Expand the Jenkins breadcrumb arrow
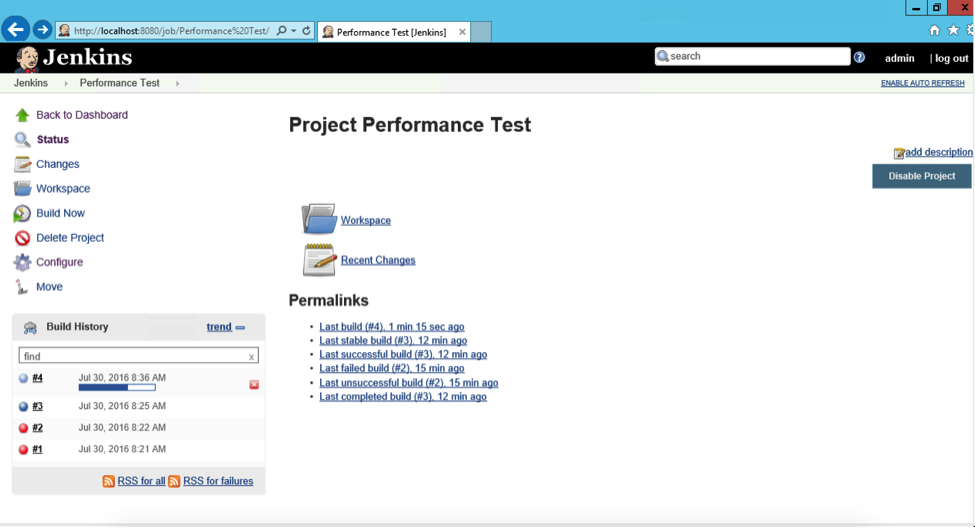The width and height of the screenshot is (975, 528). pyautogui.click(x=66, y=83)
